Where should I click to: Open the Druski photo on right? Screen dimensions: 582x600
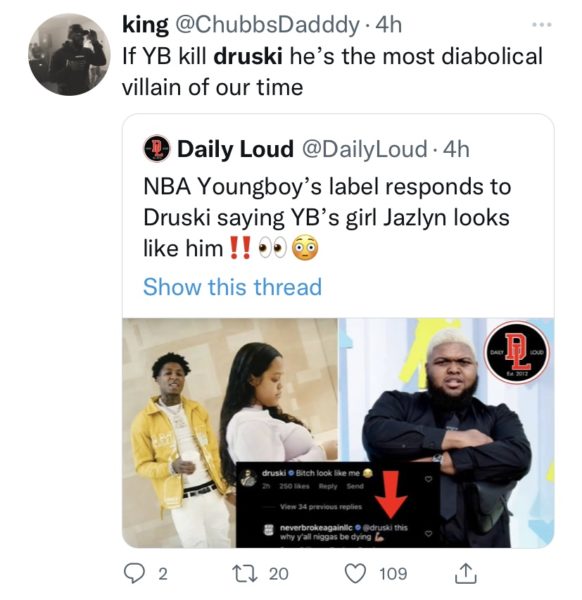click(x=447, y=432)
